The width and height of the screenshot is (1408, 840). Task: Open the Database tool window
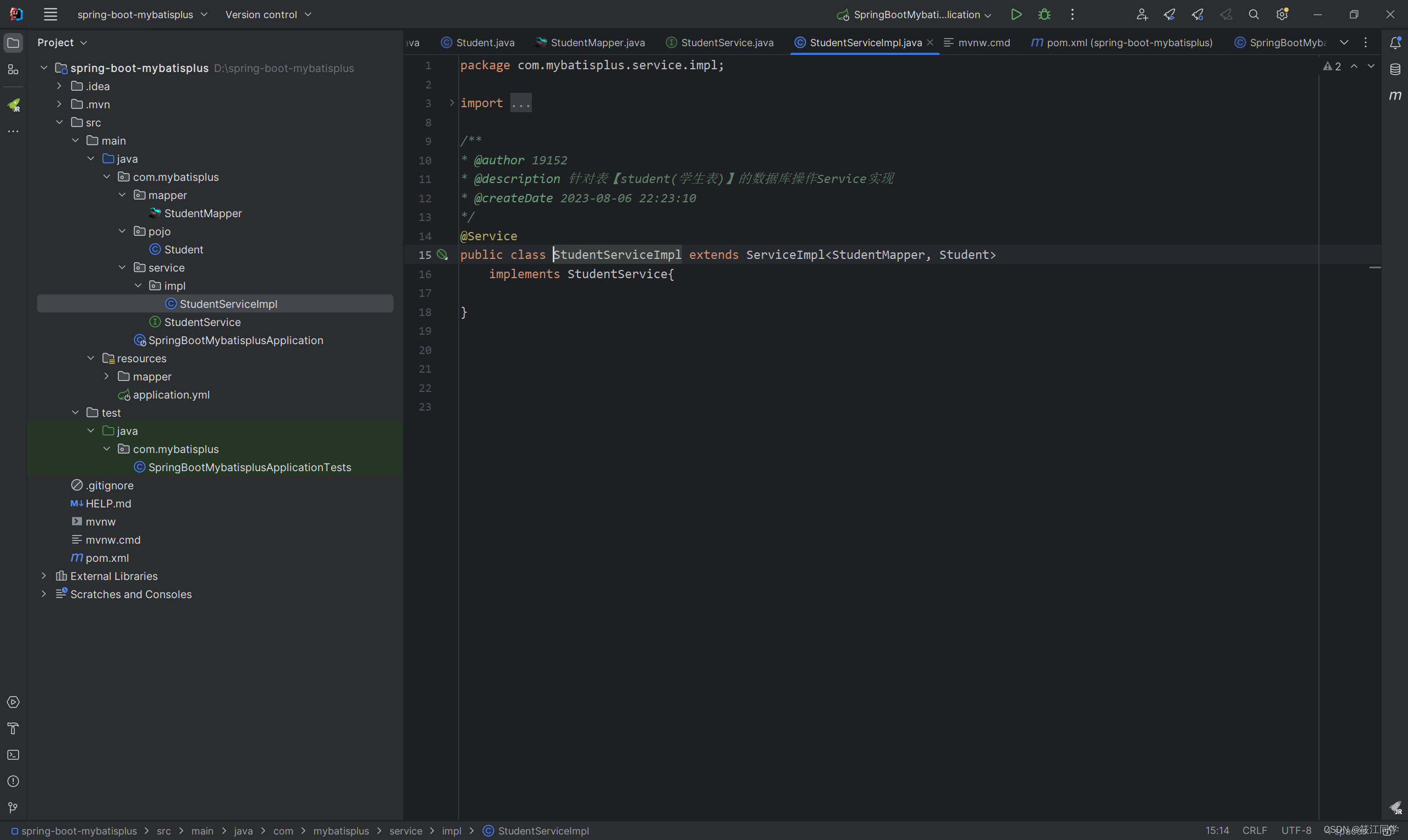coord(1395,69)
